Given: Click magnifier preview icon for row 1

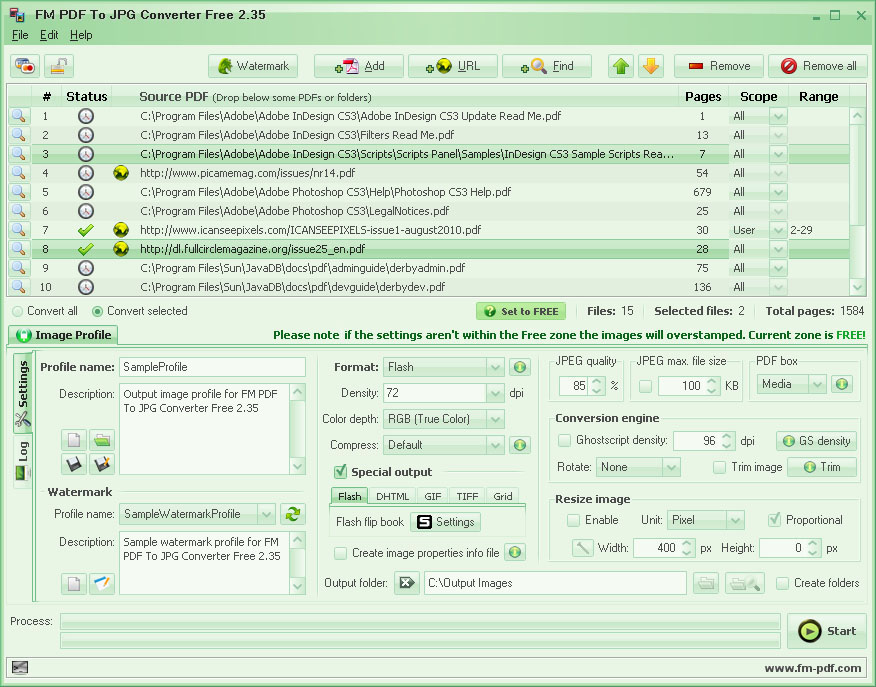Looking at the screenshot, I should pos(19,116).
